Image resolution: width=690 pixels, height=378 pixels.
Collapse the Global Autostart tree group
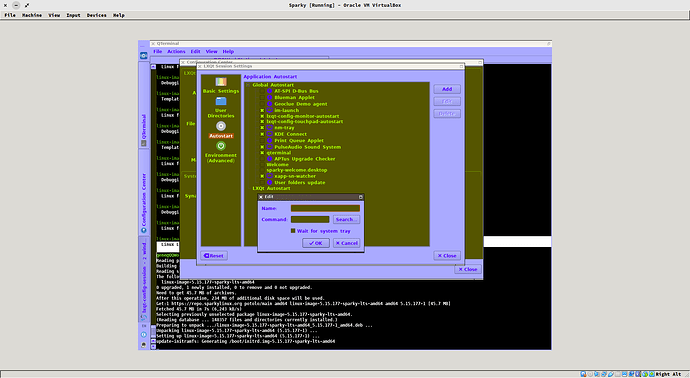pyautogui.click(x=248, y=85)
